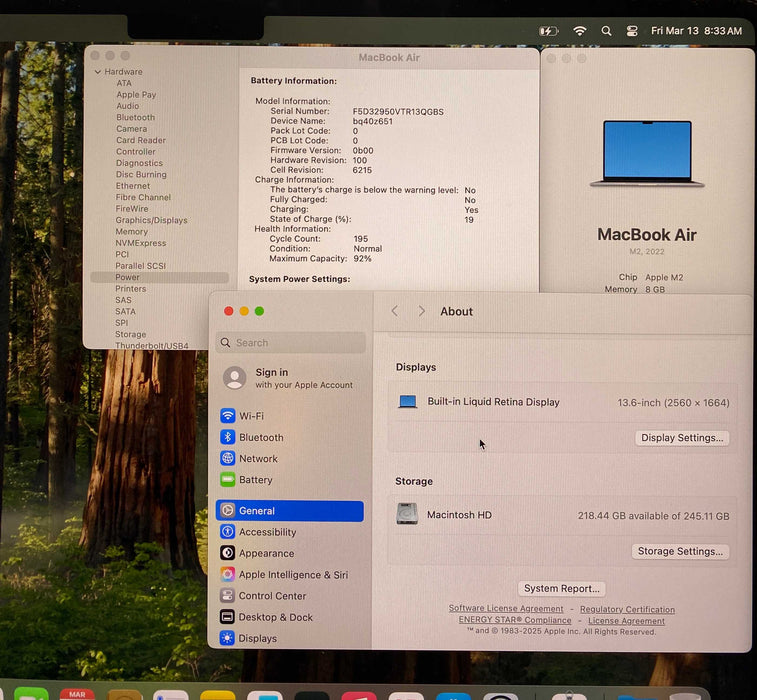
Task: Select Card Reader in System Report sidebar
Action: click(140, 140)
